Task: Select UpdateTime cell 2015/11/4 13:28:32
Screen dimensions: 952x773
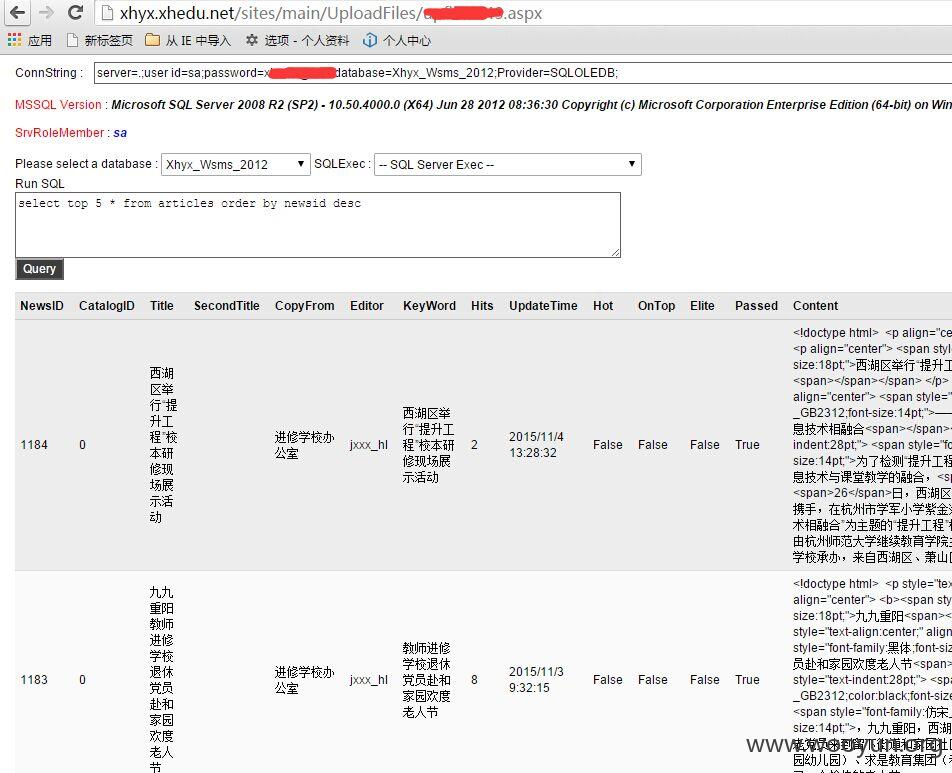Action: click(x=536, y=445)
